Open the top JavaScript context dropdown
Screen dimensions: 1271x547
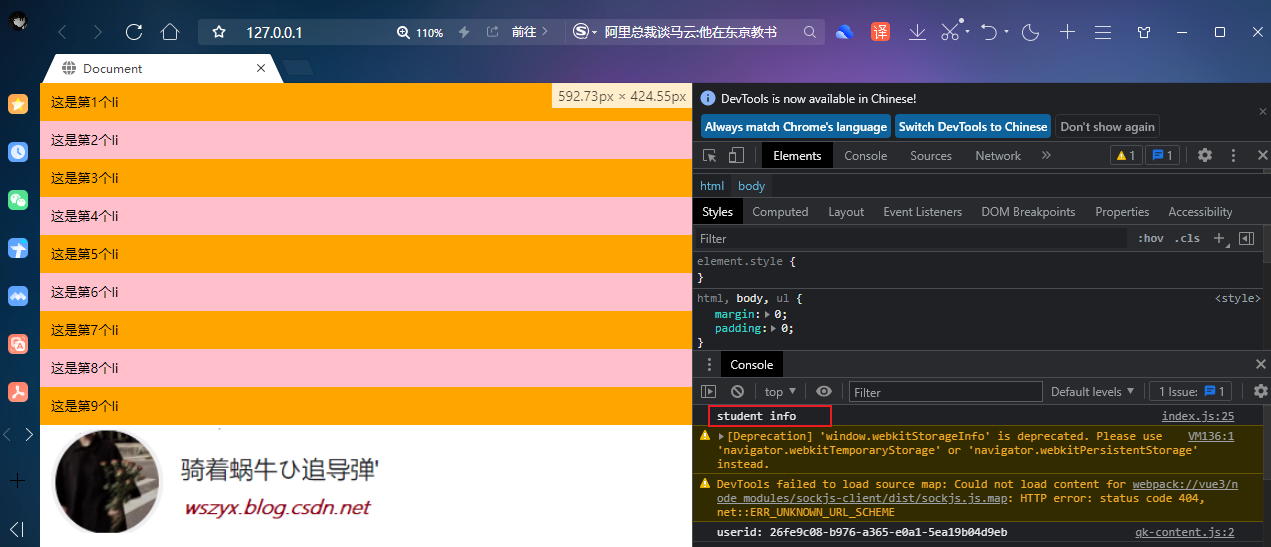[780, 392]
